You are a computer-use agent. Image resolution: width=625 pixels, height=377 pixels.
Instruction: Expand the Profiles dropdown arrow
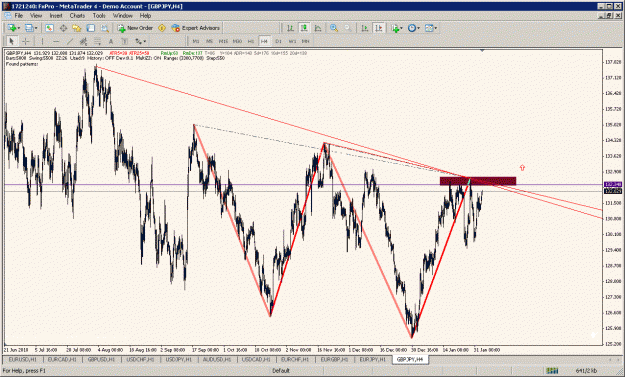coord(36,28)
